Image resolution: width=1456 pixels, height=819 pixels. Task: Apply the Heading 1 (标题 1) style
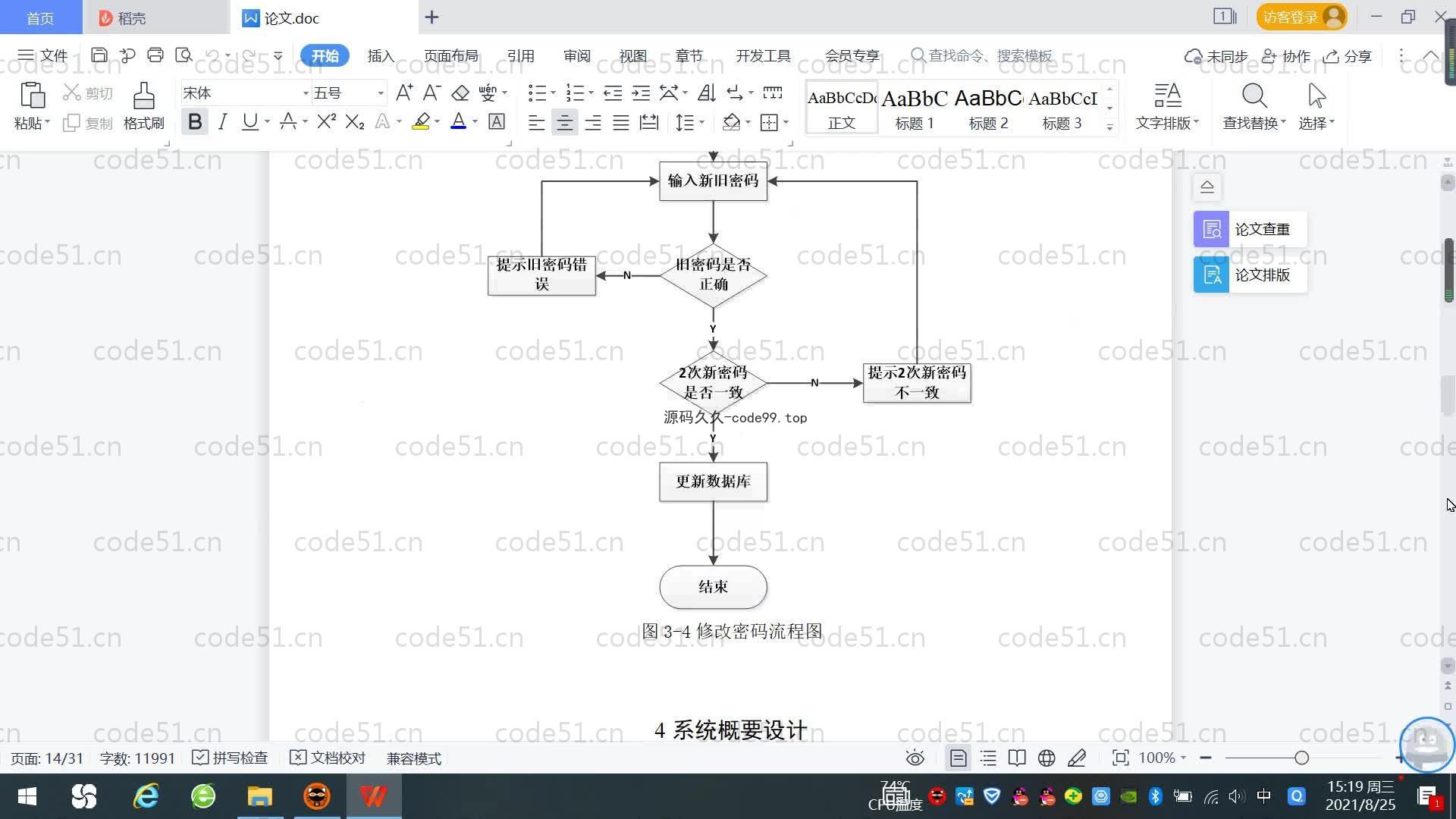tap(915, 108)
